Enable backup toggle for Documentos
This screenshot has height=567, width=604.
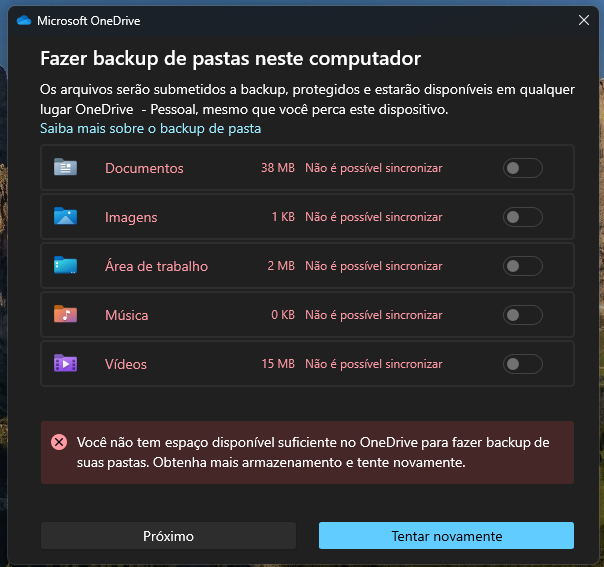[522, 168]
